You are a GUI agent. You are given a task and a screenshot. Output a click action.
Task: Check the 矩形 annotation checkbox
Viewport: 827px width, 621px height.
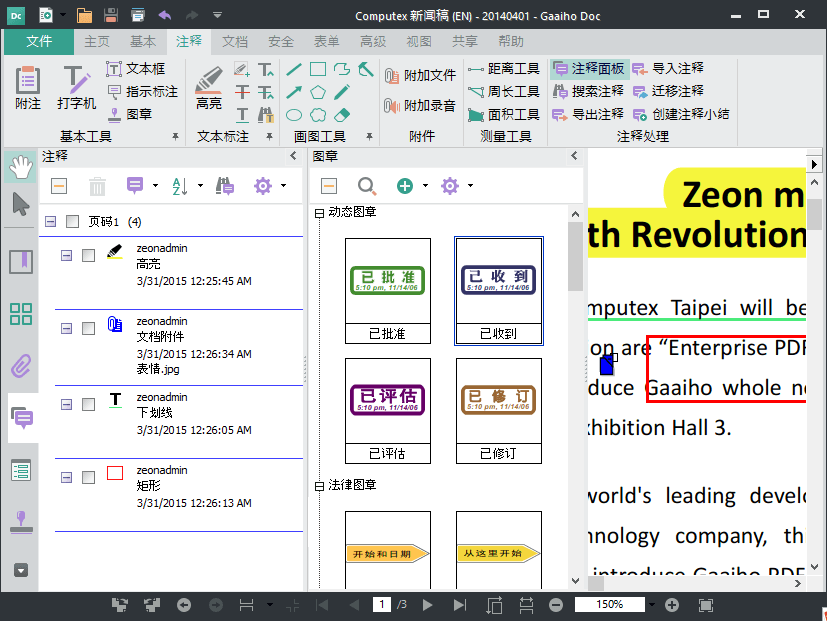click(88, 477)
